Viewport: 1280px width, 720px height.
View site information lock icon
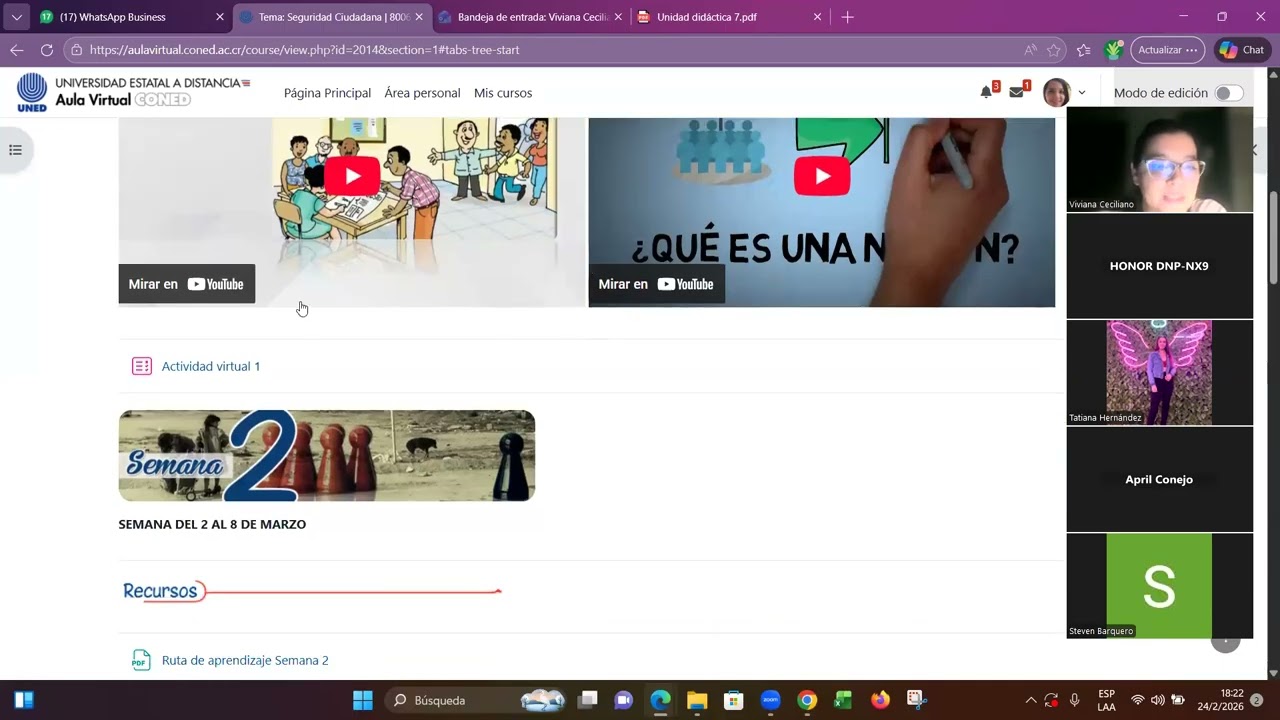[76, 50]
